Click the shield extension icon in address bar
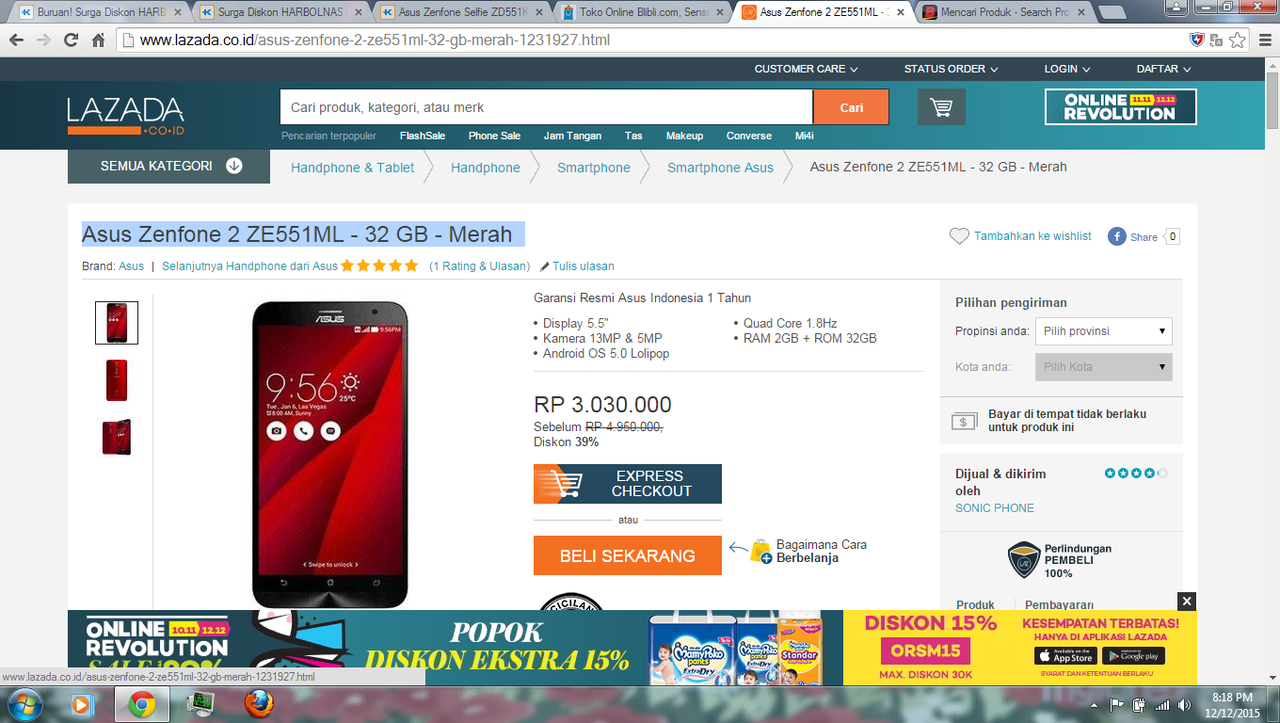This screenshot has height=723, width=1280. [1196, 40]
